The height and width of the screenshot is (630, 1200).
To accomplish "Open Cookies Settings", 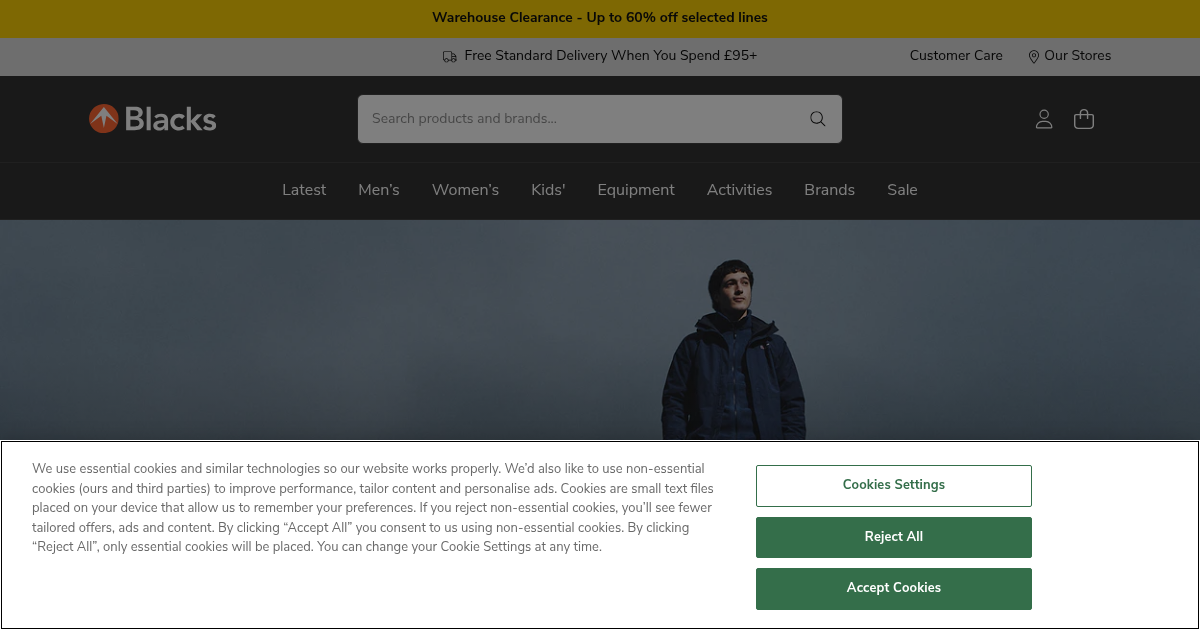I will click(894, 485).
